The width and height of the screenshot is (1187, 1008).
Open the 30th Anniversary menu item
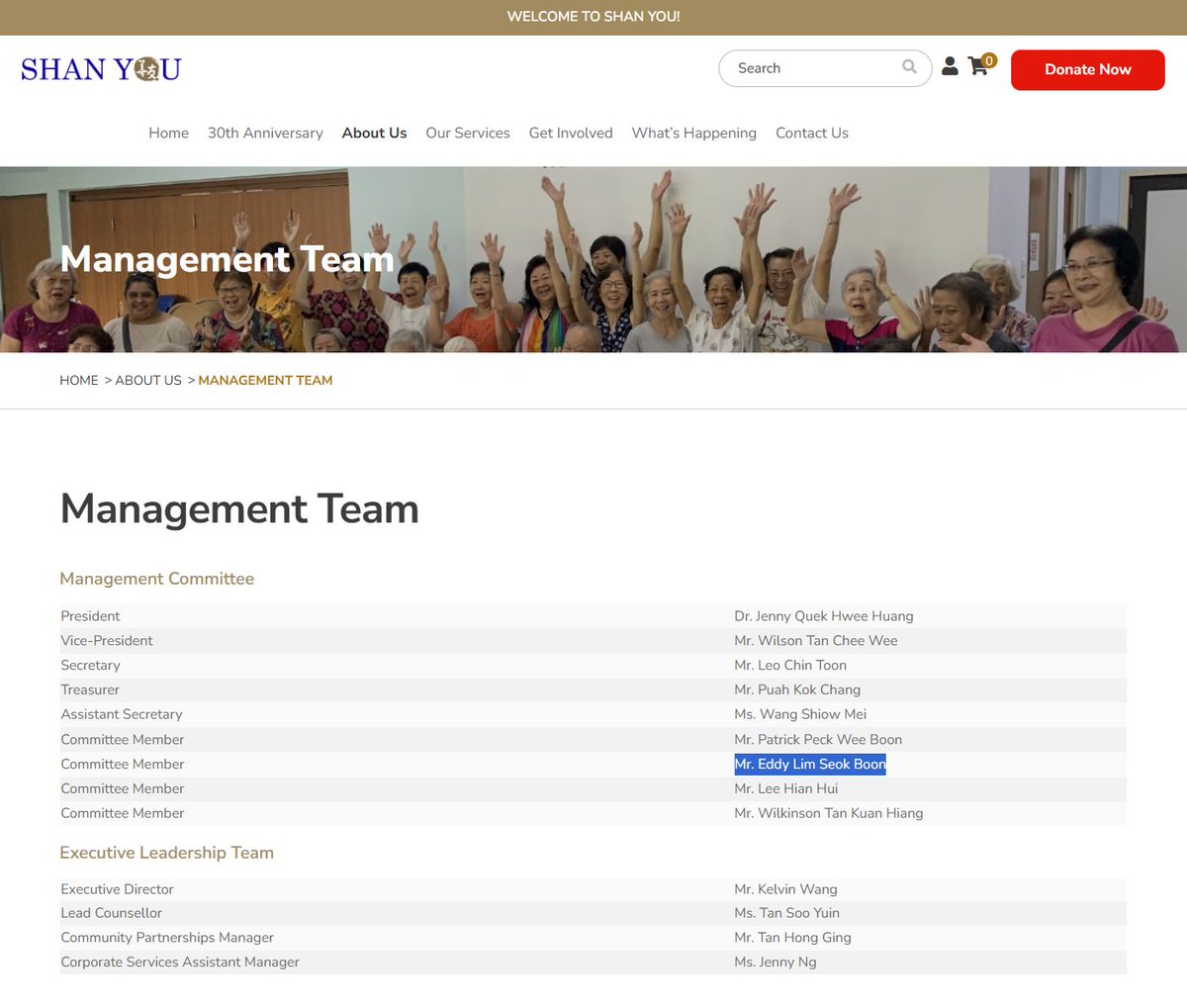click(265, 133)
